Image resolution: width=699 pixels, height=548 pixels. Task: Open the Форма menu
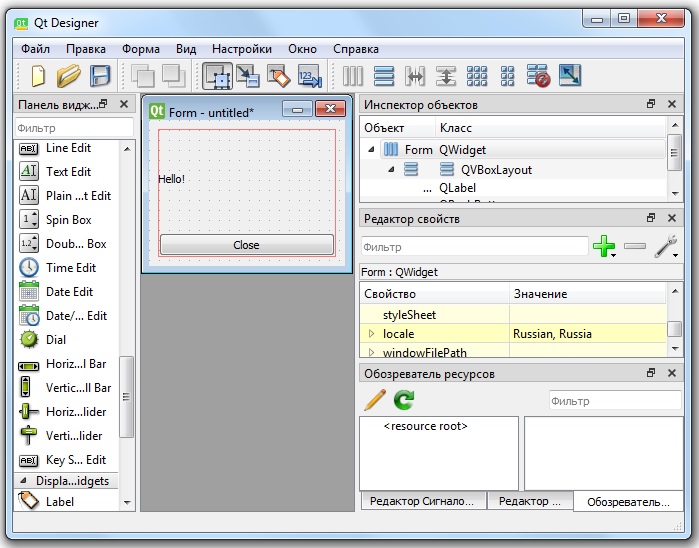pos(141,49)
